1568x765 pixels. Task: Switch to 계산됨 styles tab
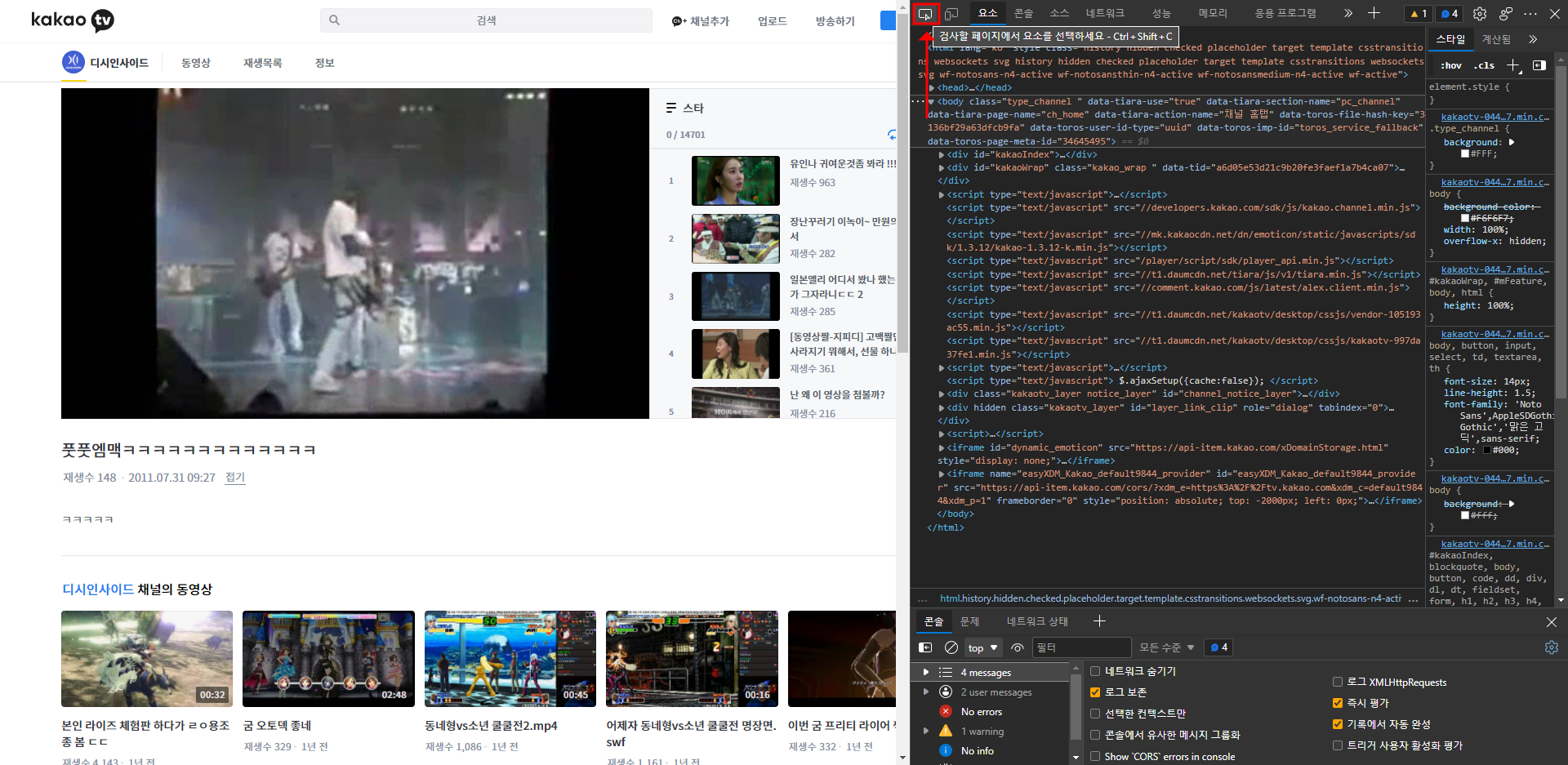click(x=1496, y=39)
